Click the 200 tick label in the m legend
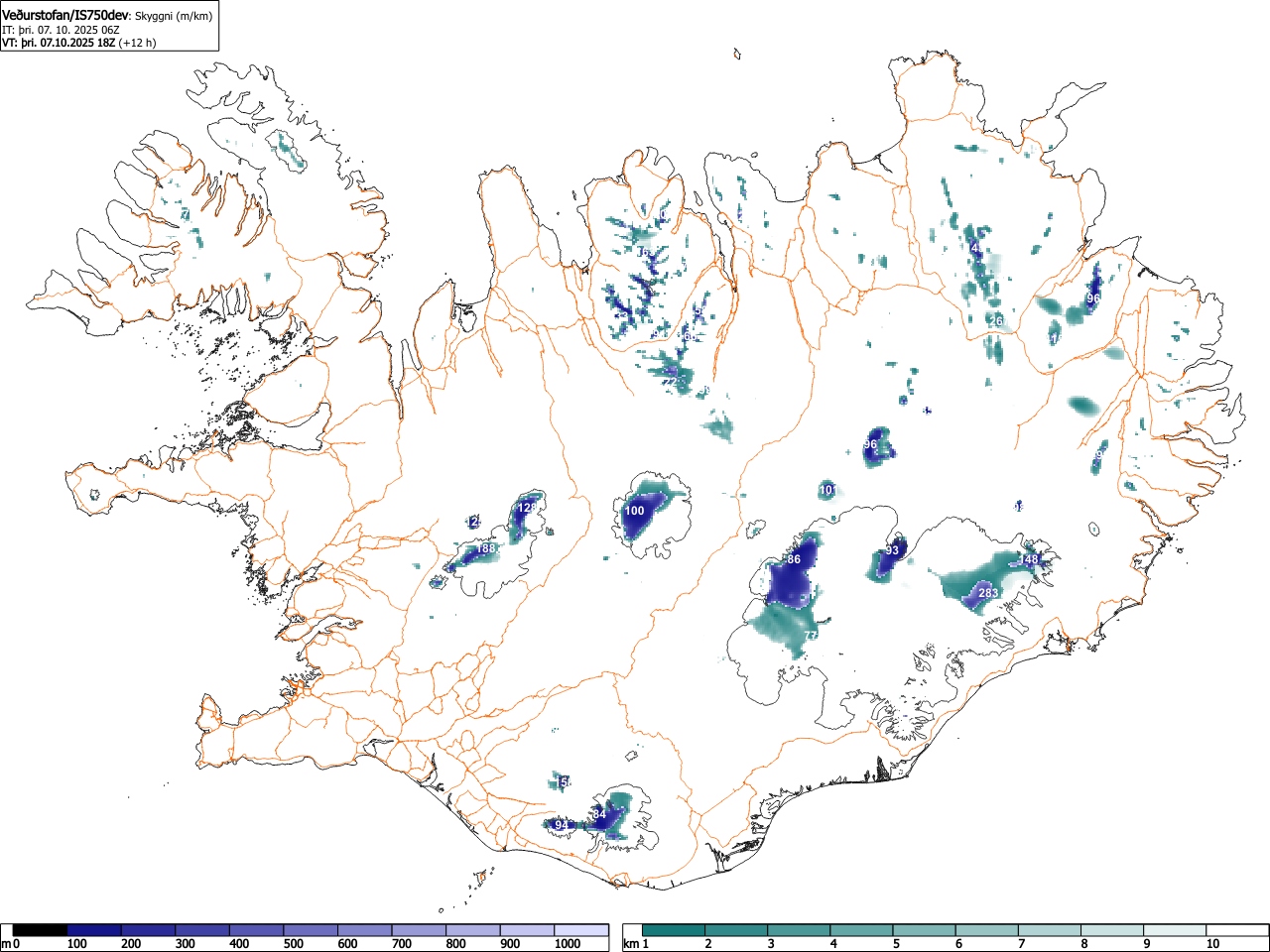This screenshot has height=952, width=1270. tap(131, 944)
